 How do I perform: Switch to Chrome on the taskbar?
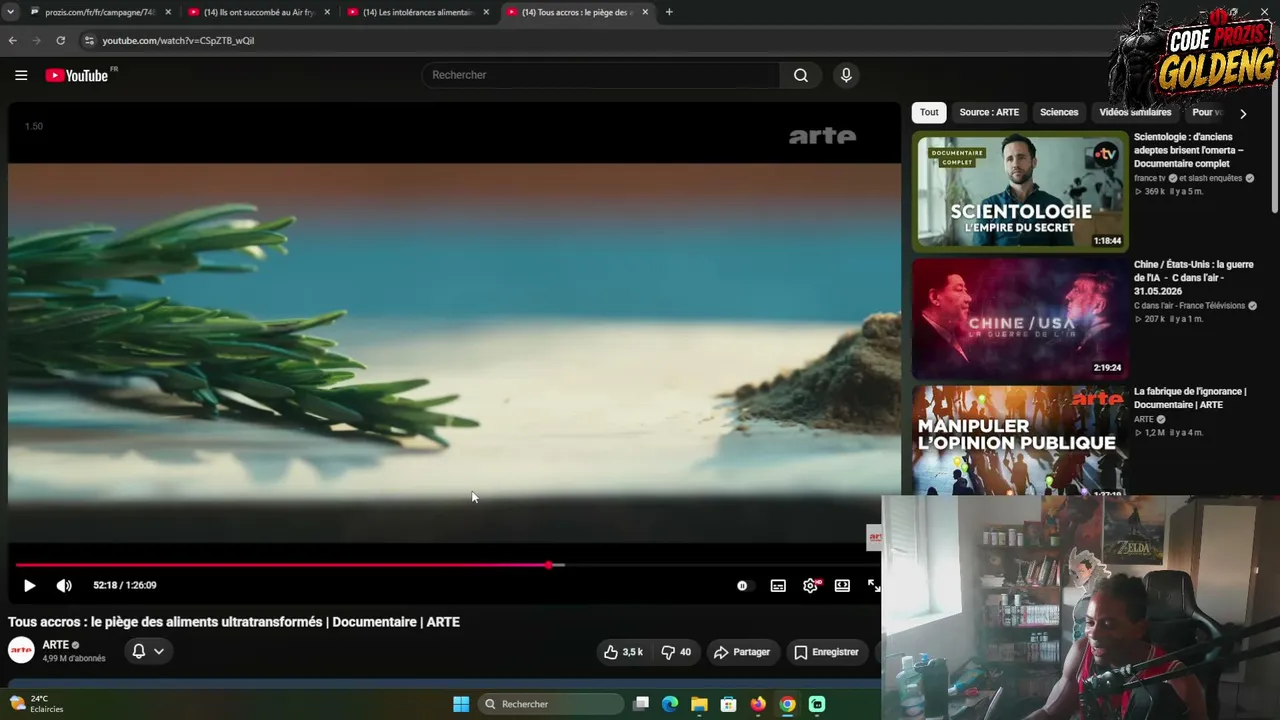pos(788,704)
